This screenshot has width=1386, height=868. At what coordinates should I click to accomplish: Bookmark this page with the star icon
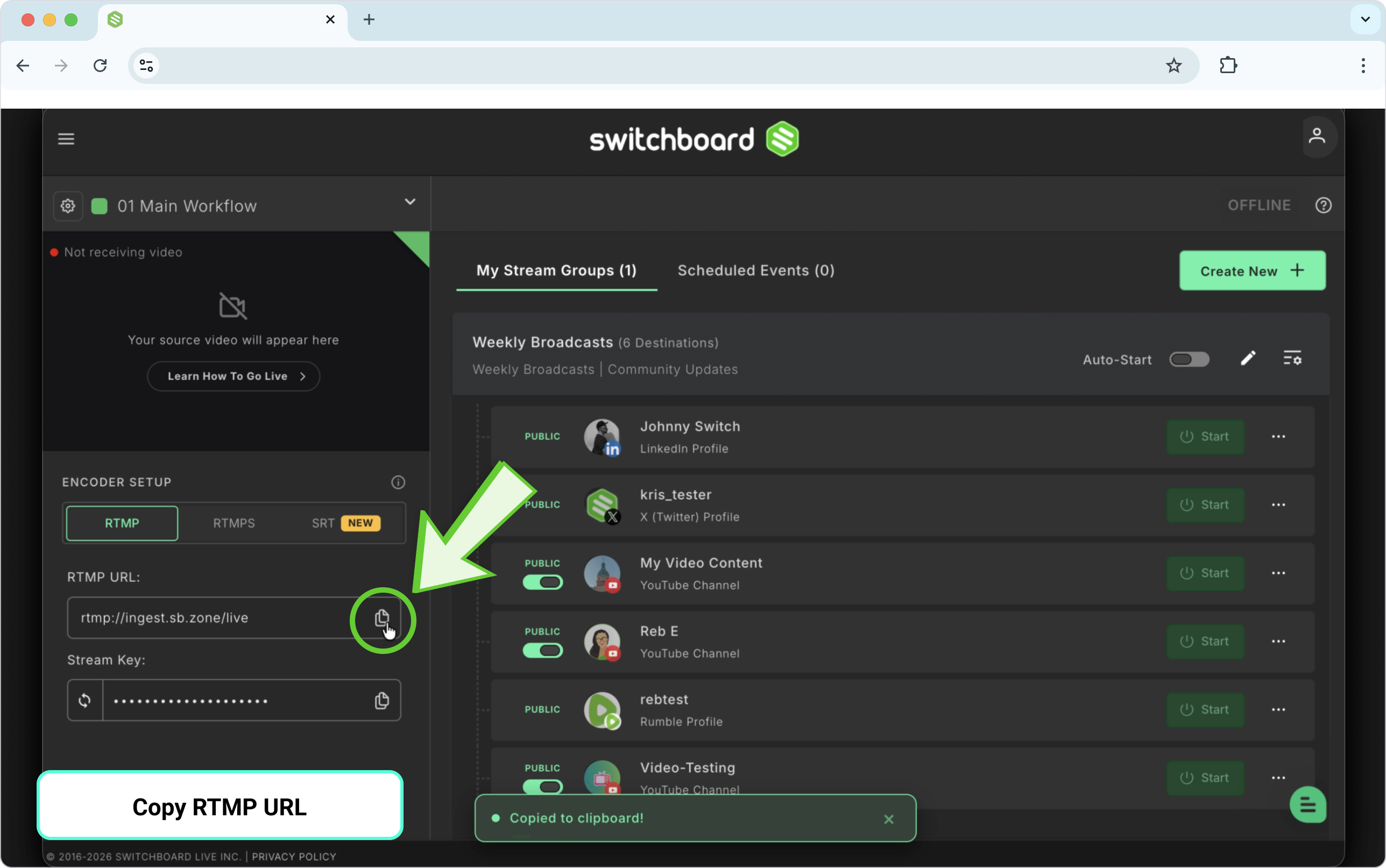(1173, 66)
